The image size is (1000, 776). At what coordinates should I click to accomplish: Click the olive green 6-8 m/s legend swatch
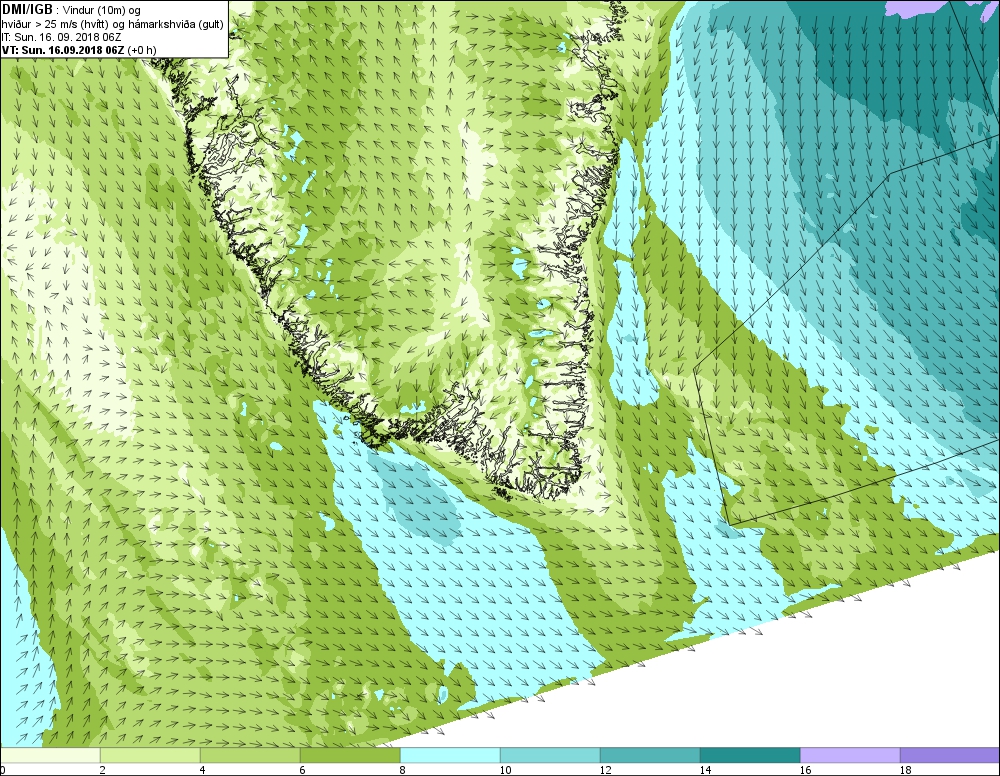point(350,755)
